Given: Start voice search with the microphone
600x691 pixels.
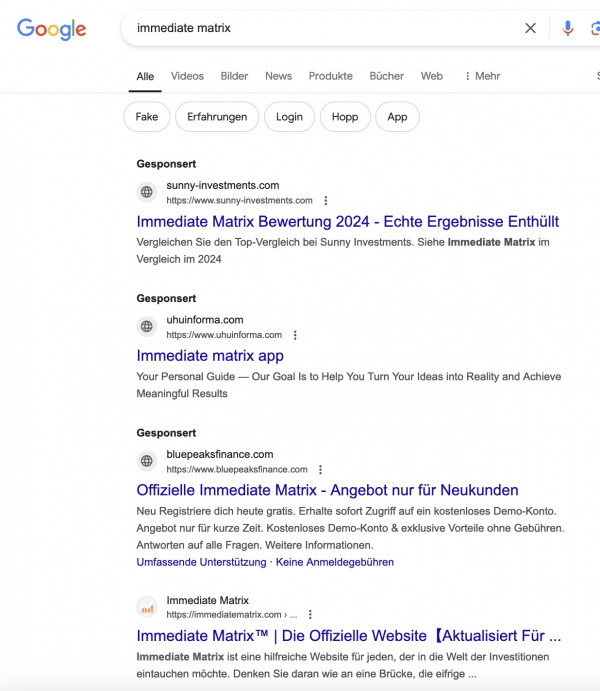Looking at the screenshot, I should point(568,28).
